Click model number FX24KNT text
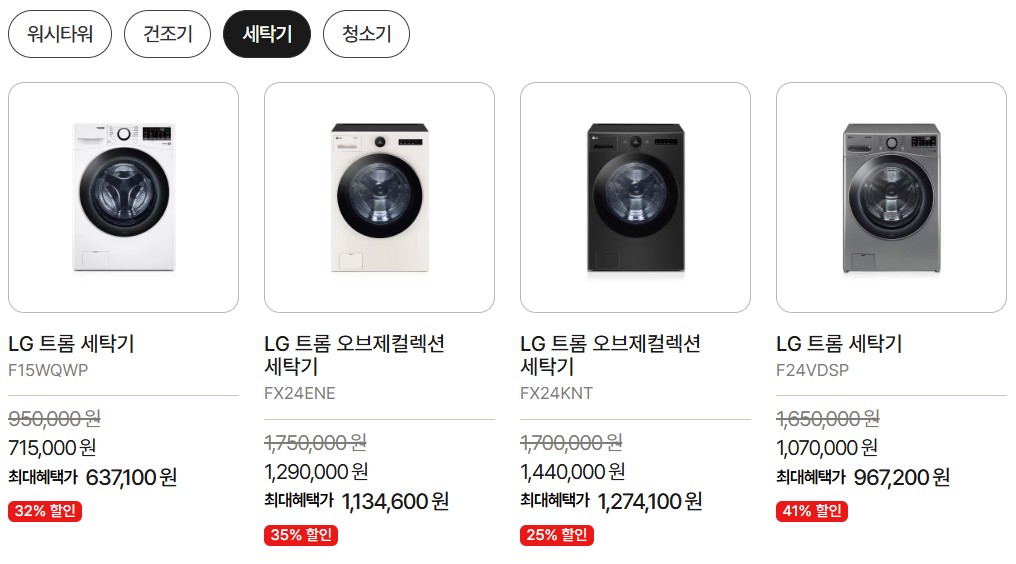This screenshot has width=1016, height=564. [556, 394]
